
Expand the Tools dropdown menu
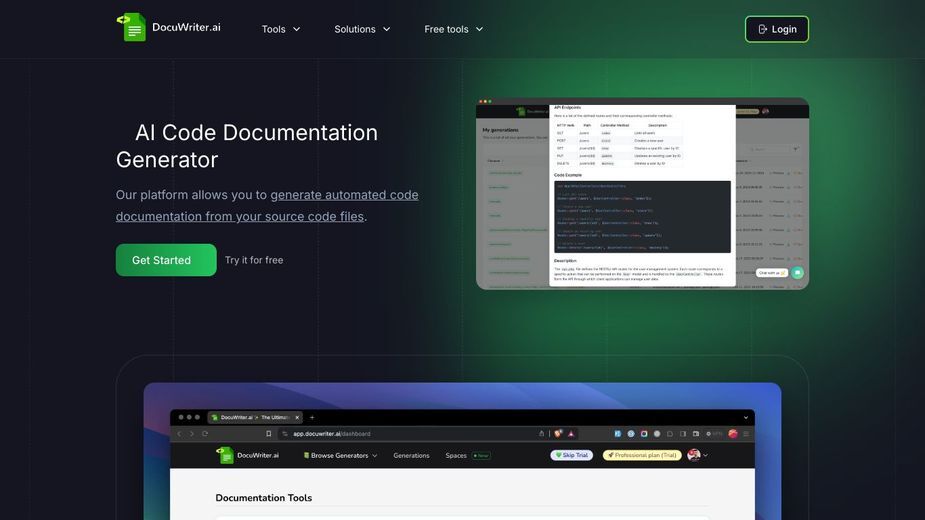click(281, 29)
